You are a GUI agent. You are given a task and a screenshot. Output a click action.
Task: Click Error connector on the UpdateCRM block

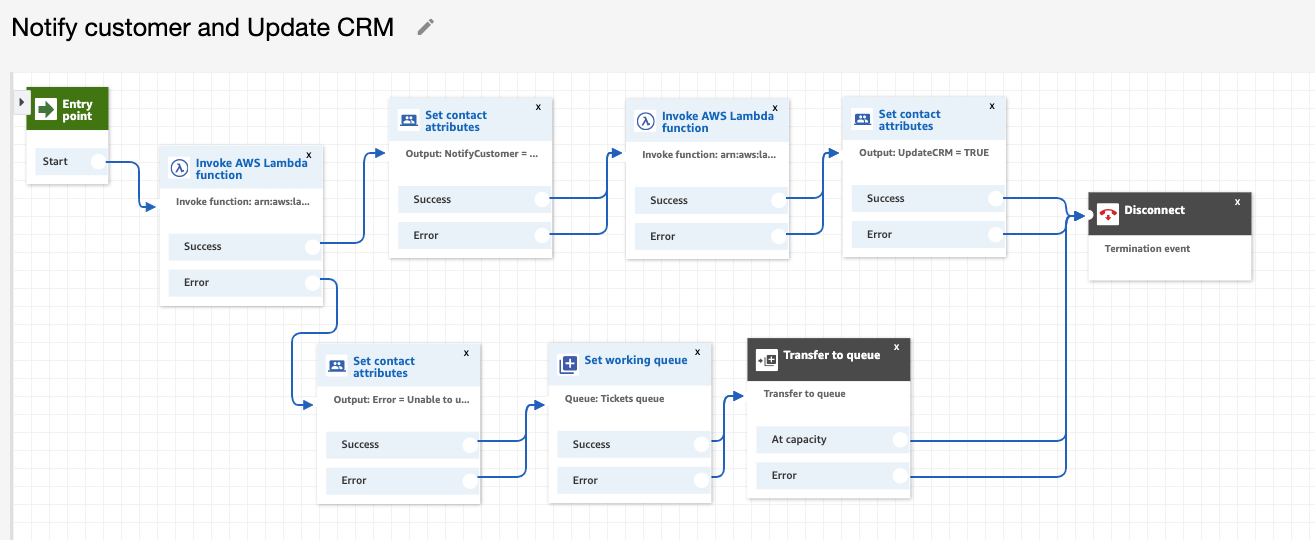[x=995, y=235]
